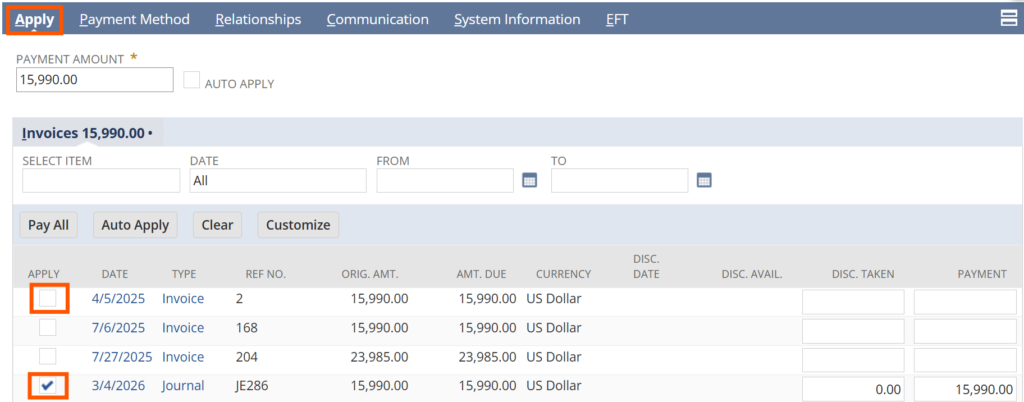Switch to the Apply tab
The height and width of the screenshot is (402, 1024).
coord(35,20)
